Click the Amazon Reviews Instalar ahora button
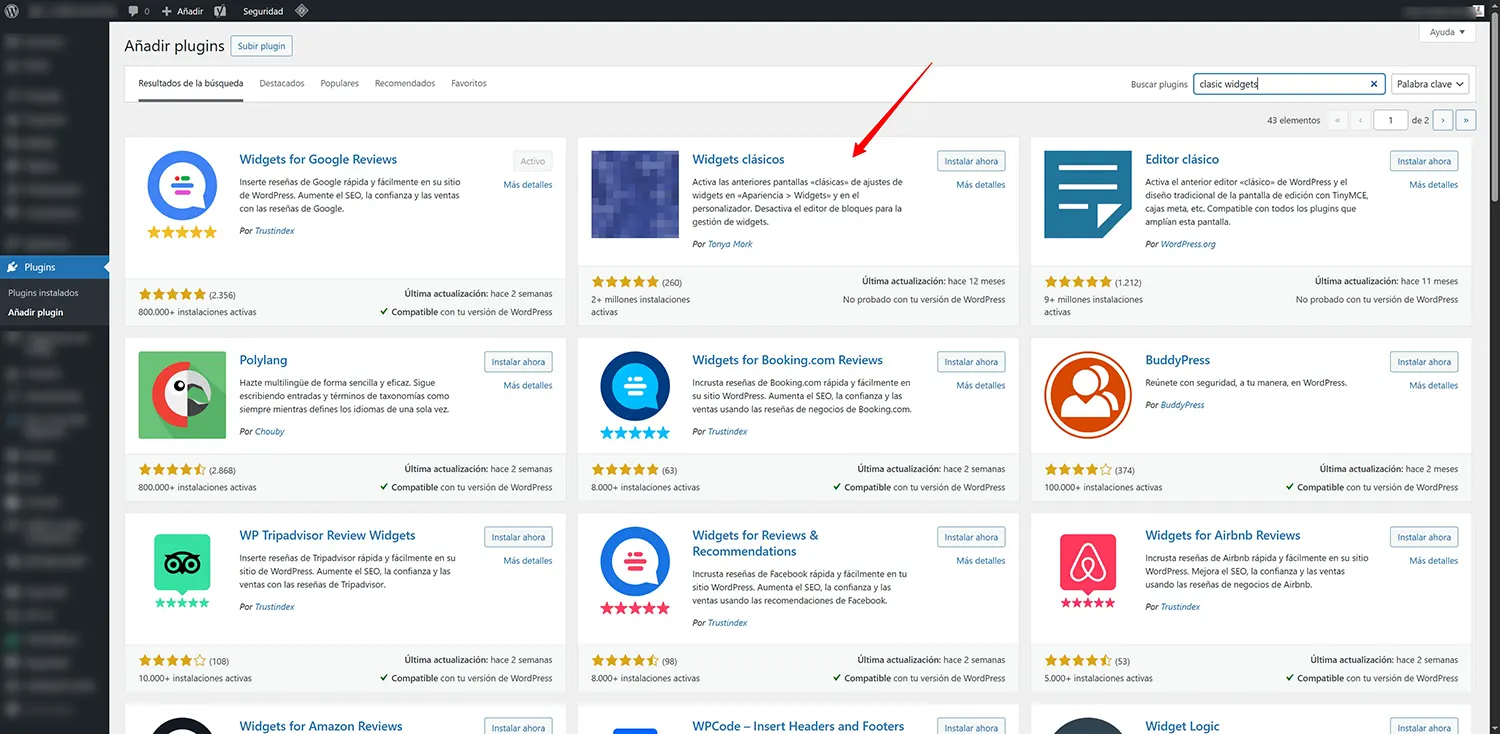This screenshot has width=1500, height=734. [x=518, y=727]
